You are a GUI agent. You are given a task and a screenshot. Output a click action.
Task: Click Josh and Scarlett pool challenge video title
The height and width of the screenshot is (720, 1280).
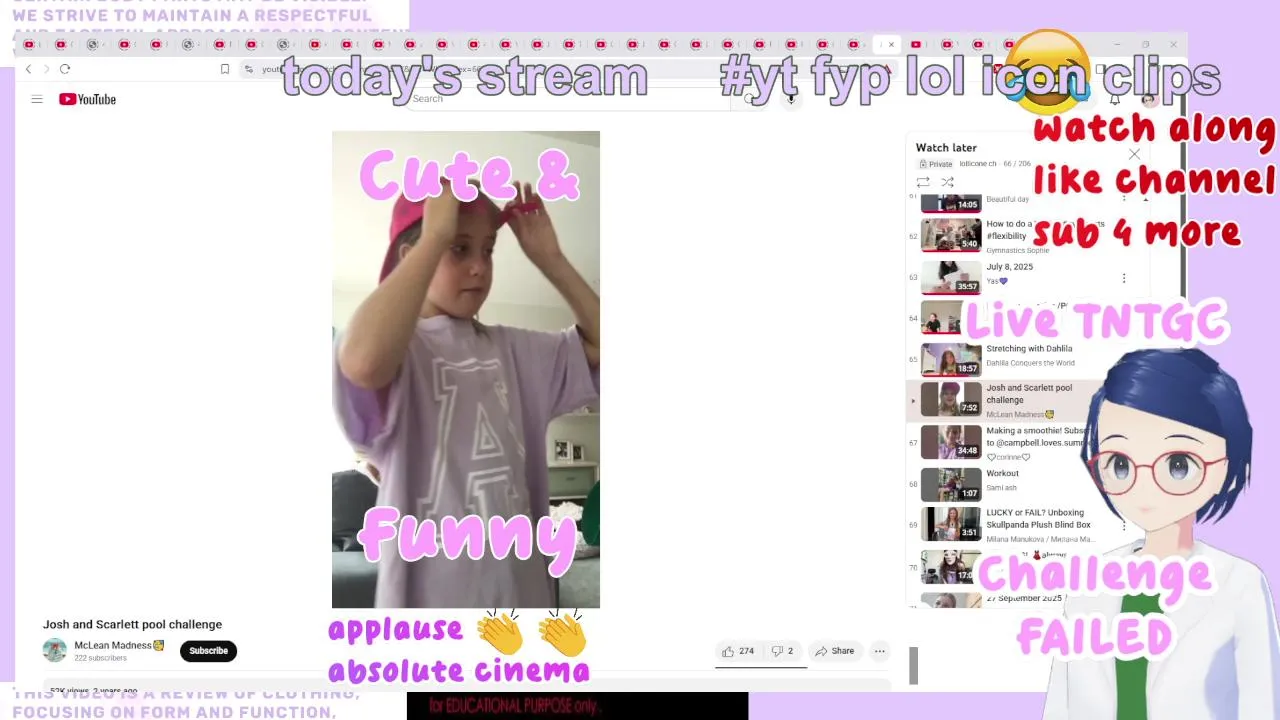coord(132,625)
